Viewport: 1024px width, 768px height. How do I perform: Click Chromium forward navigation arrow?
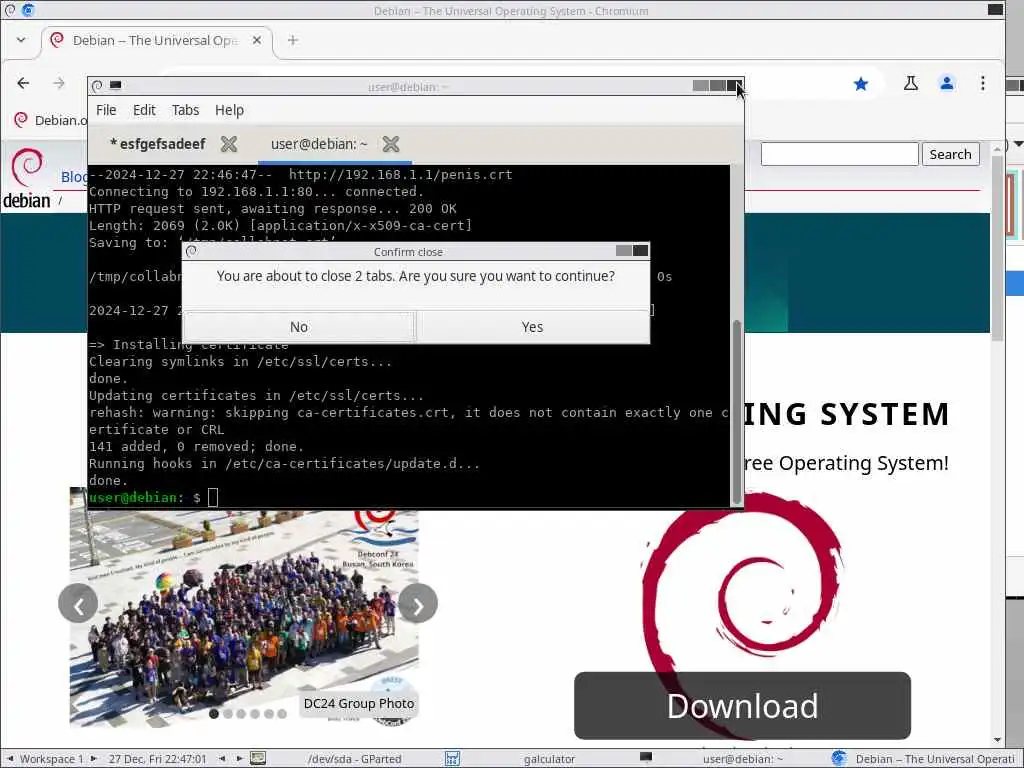59,83
